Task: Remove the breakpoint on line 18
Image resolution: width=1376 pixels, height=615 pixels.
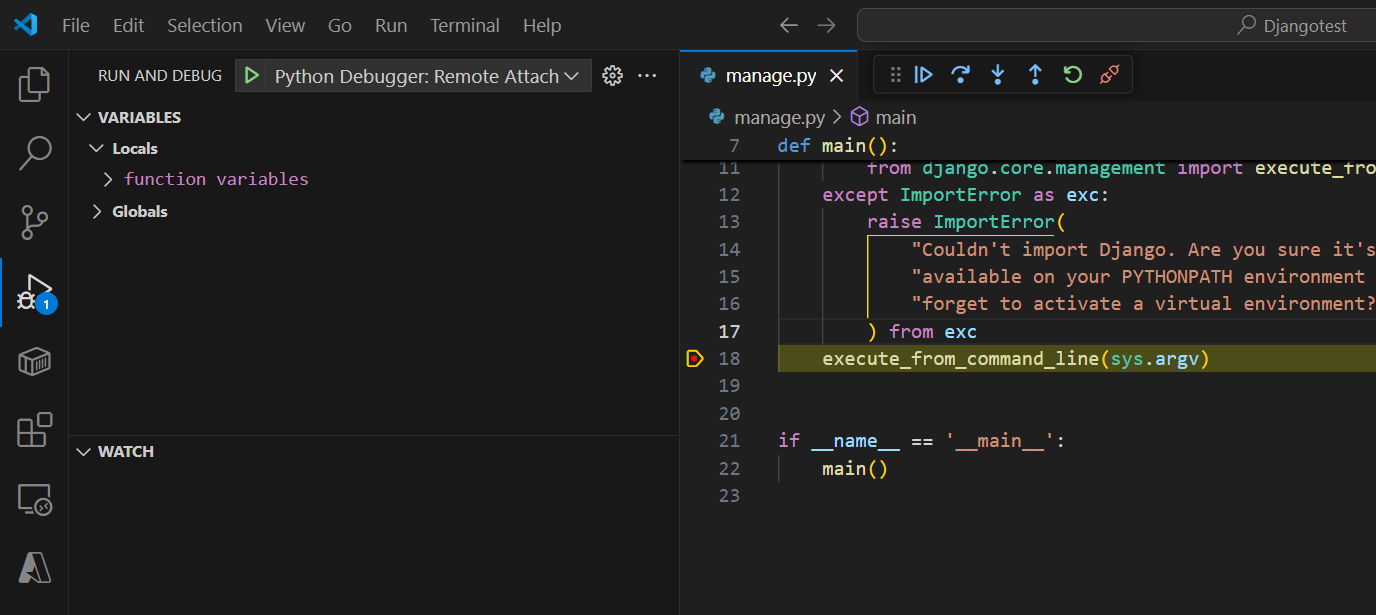Action: 694,358
